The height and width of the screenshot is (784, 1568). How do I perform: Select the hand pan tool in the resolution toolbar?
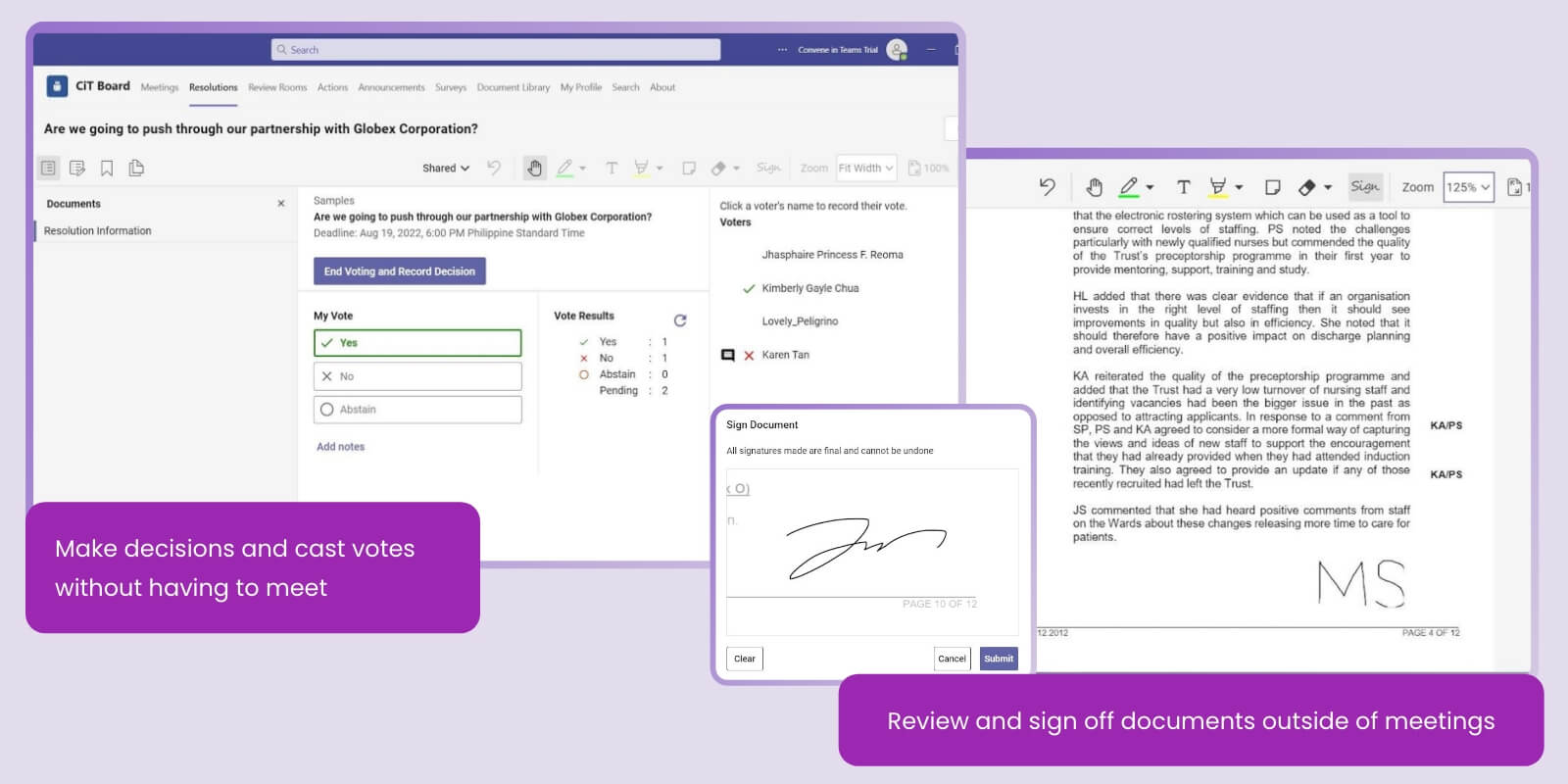[534, 168]
